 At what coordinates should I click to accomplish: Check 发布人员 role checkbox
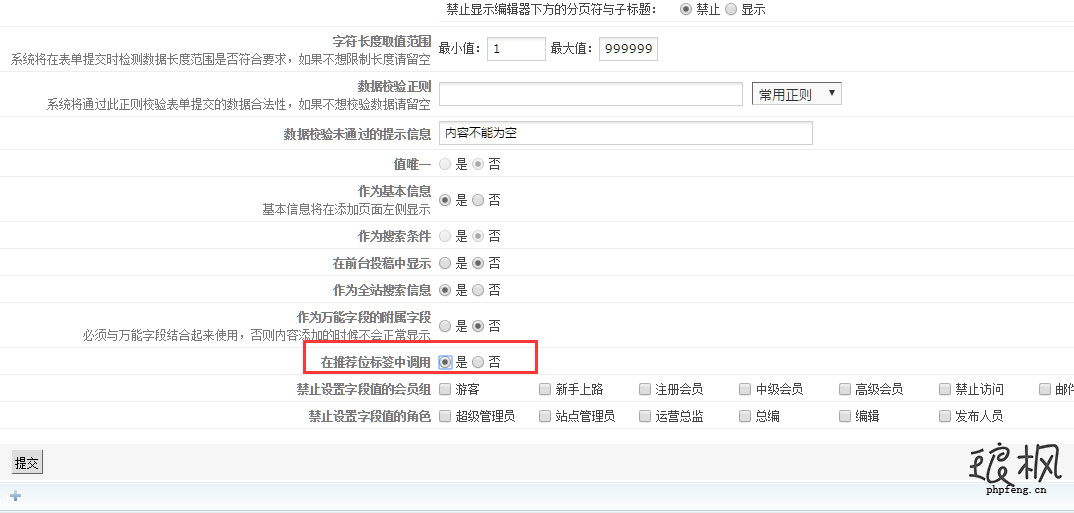[945, 416]
